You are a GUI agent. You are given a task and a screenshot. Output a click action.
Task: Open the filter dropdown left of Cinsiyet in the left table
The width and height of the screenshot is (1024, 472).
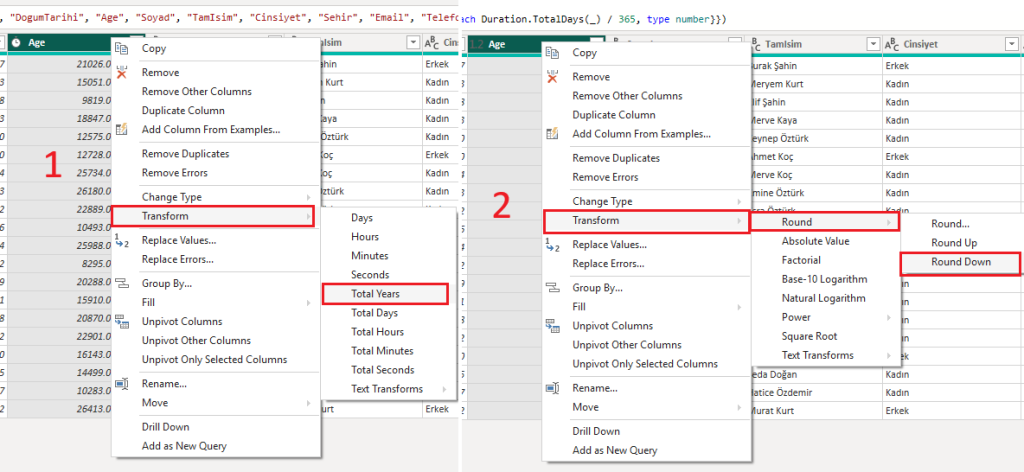413,42
